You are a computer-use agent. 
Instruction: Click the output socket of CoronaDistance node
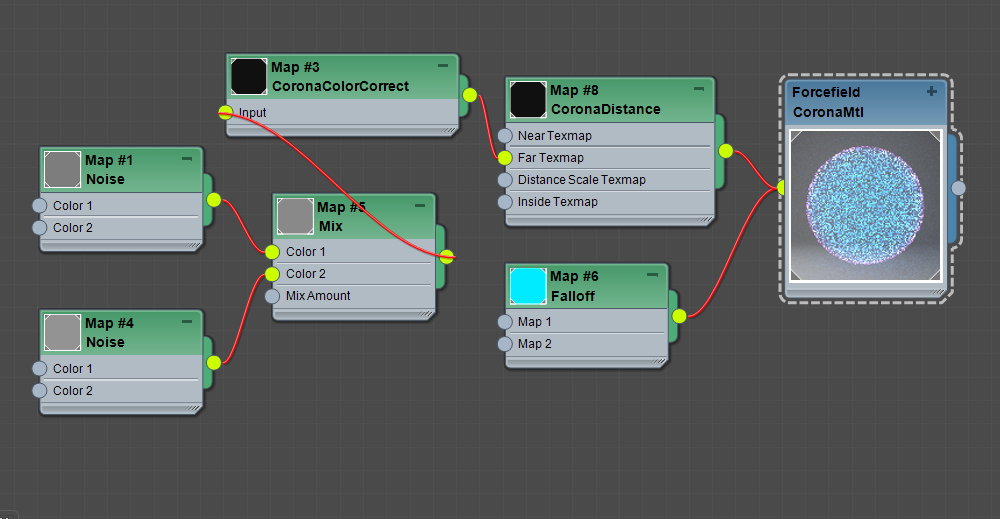[726, 151]
